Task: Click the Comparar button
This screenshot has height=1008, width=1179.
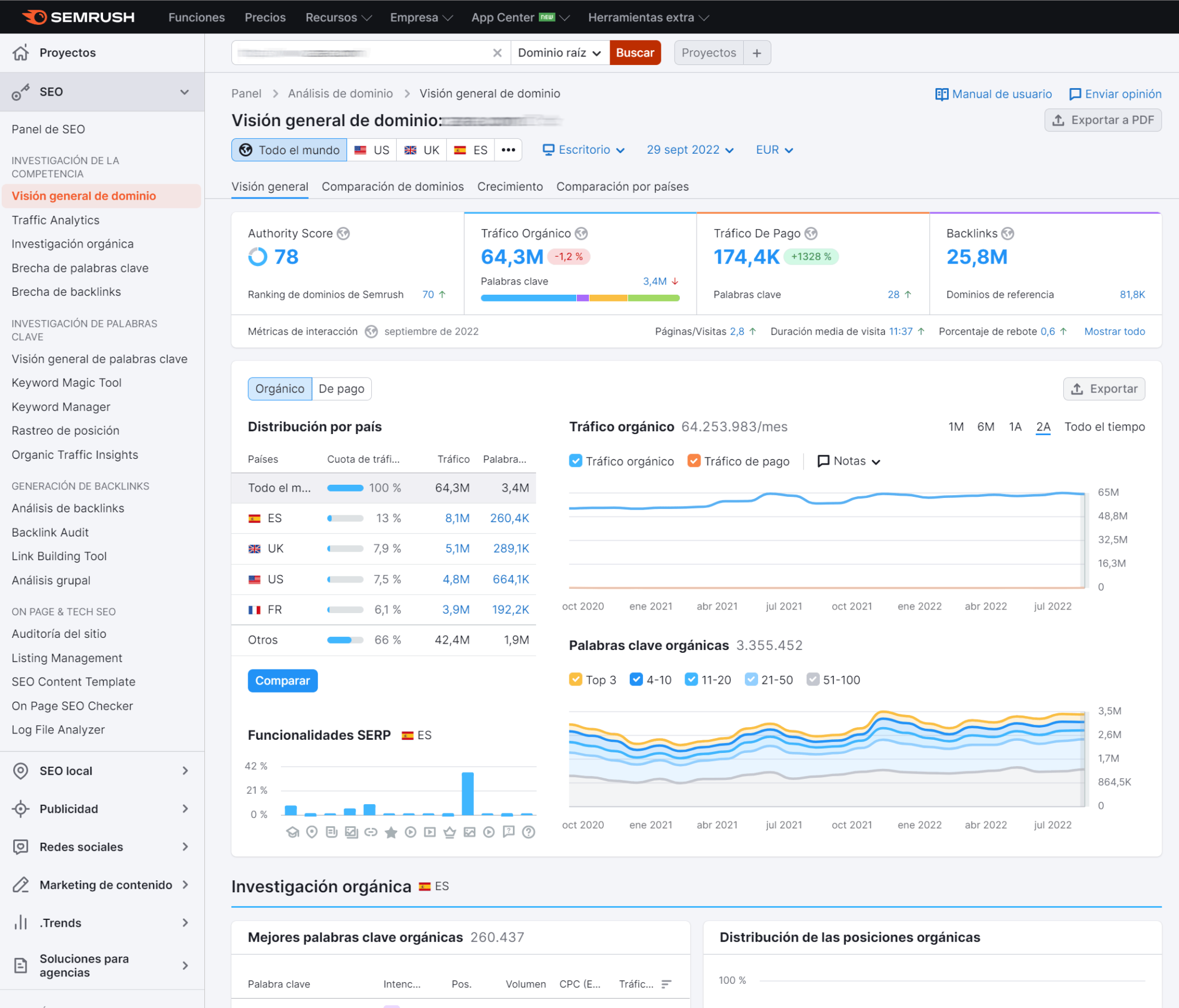Action: click(x=283, y=680)
